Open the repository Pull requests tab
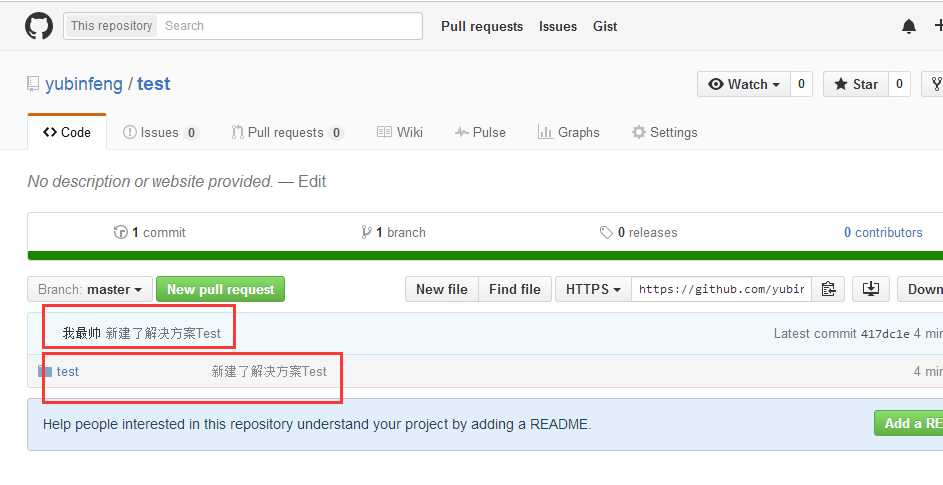 pos(287,132)
